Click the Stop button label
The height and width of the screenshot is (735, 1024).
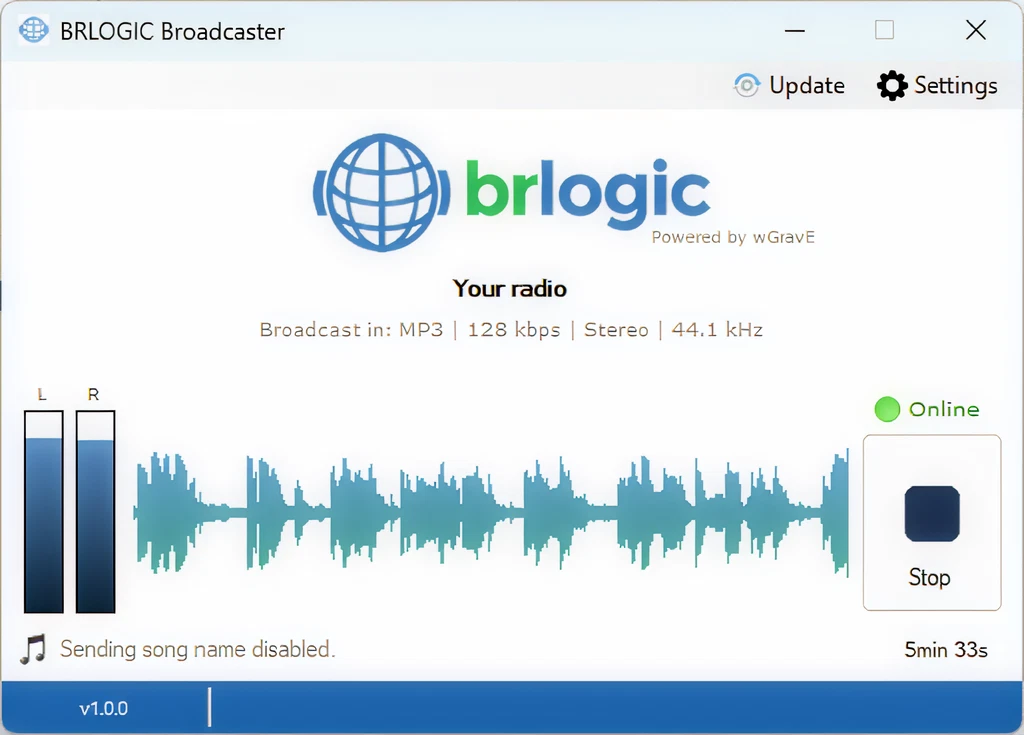929,578
